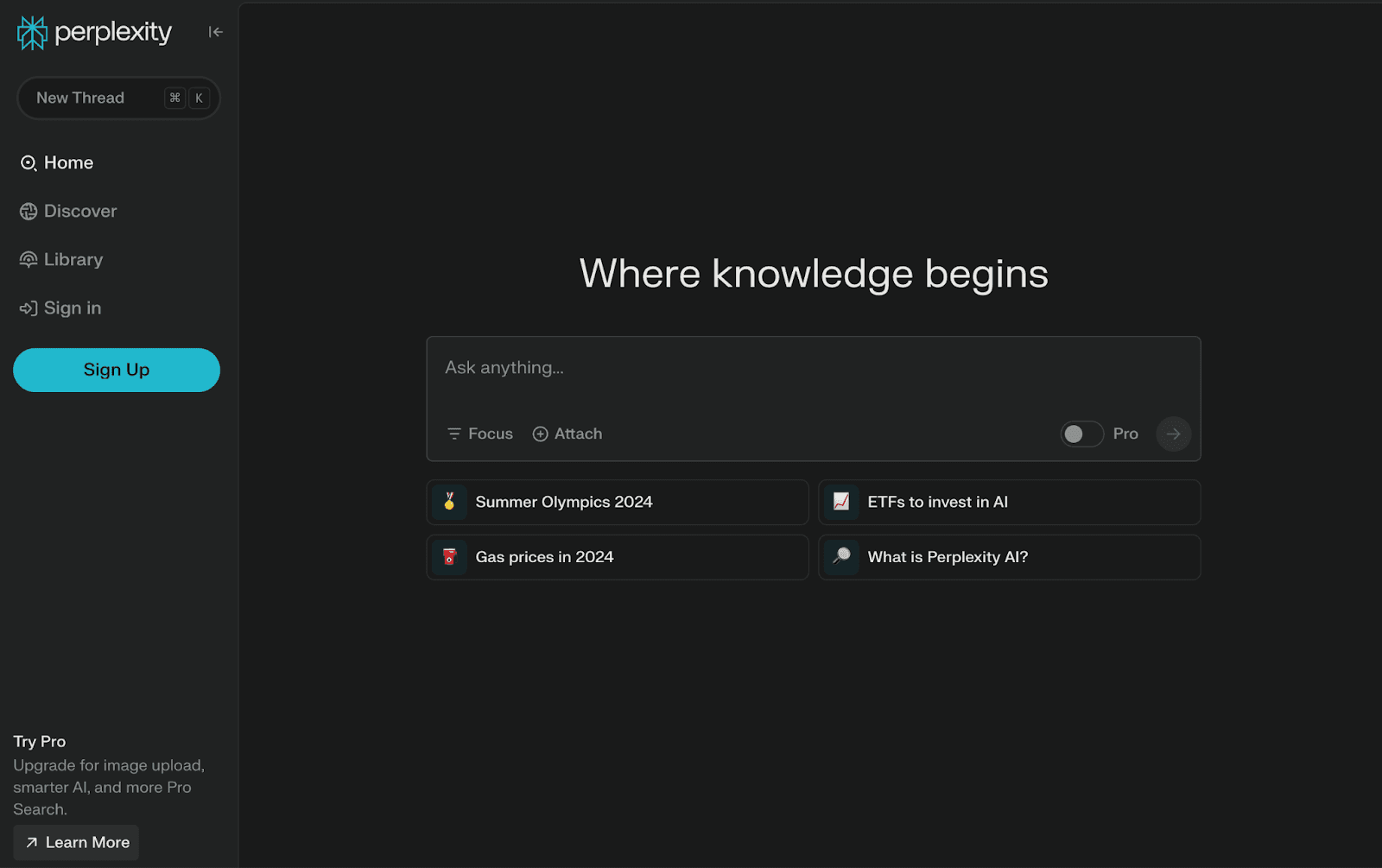Click the perplexity wordmark text
Screen dimensions: 1382x868
point(113,33)
